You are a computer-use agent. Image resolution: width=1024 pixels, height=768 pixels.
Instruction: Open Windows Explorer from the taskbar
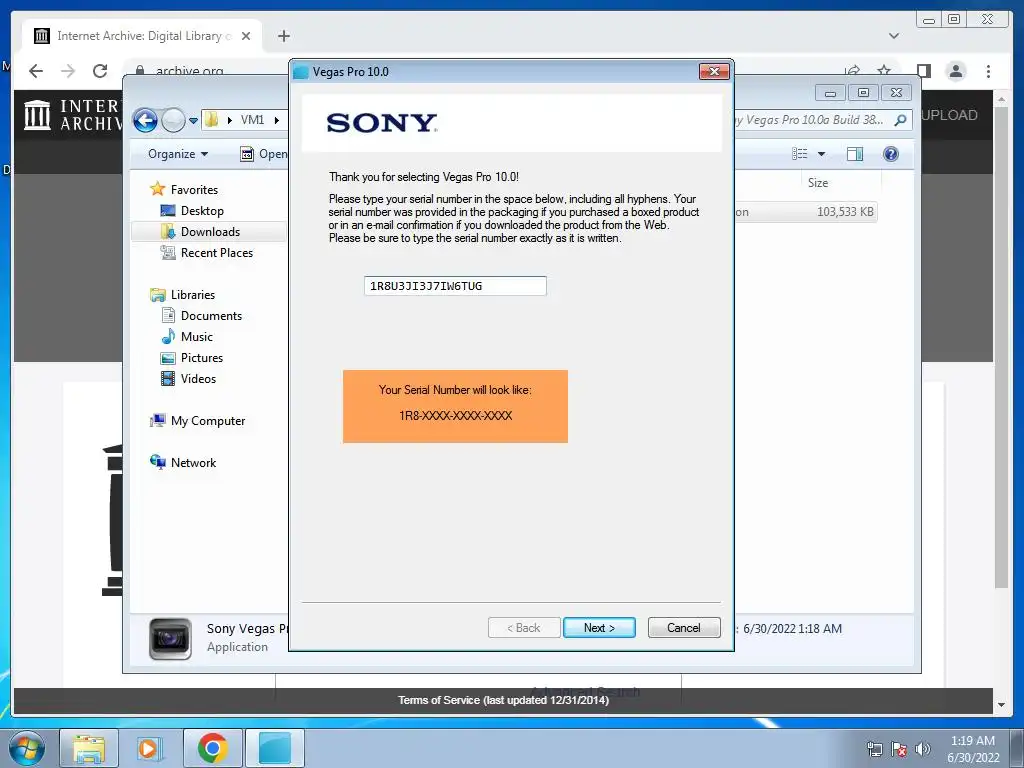coord(89,748)
